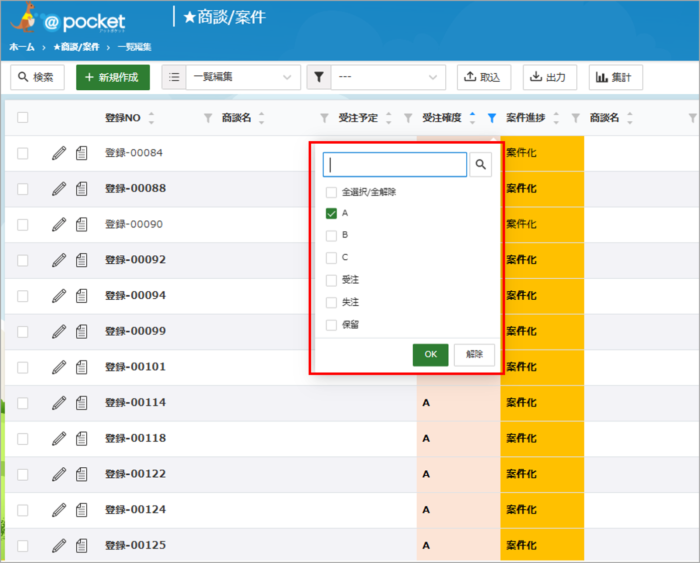The image size is (700, 563).
Task: Click the funnel filter button in toolbar
Action: 319,77
